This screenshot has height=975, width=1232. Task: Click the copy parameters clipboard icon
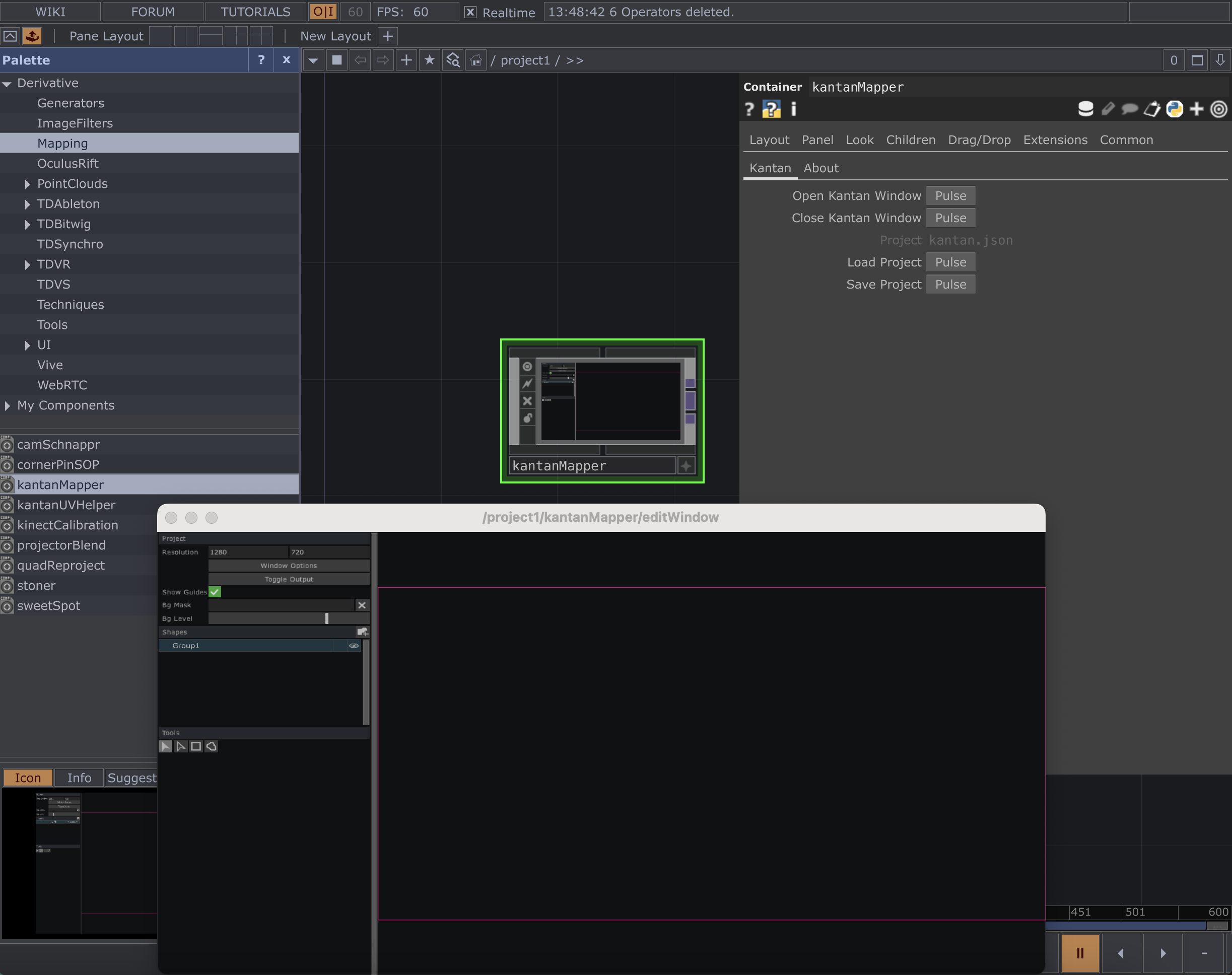(x=1151, y=109)
